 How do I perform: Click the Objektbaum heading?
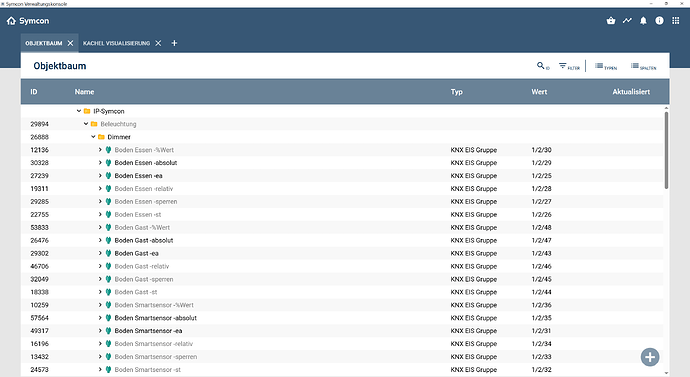pyautogui.click(x=60, y=66)
